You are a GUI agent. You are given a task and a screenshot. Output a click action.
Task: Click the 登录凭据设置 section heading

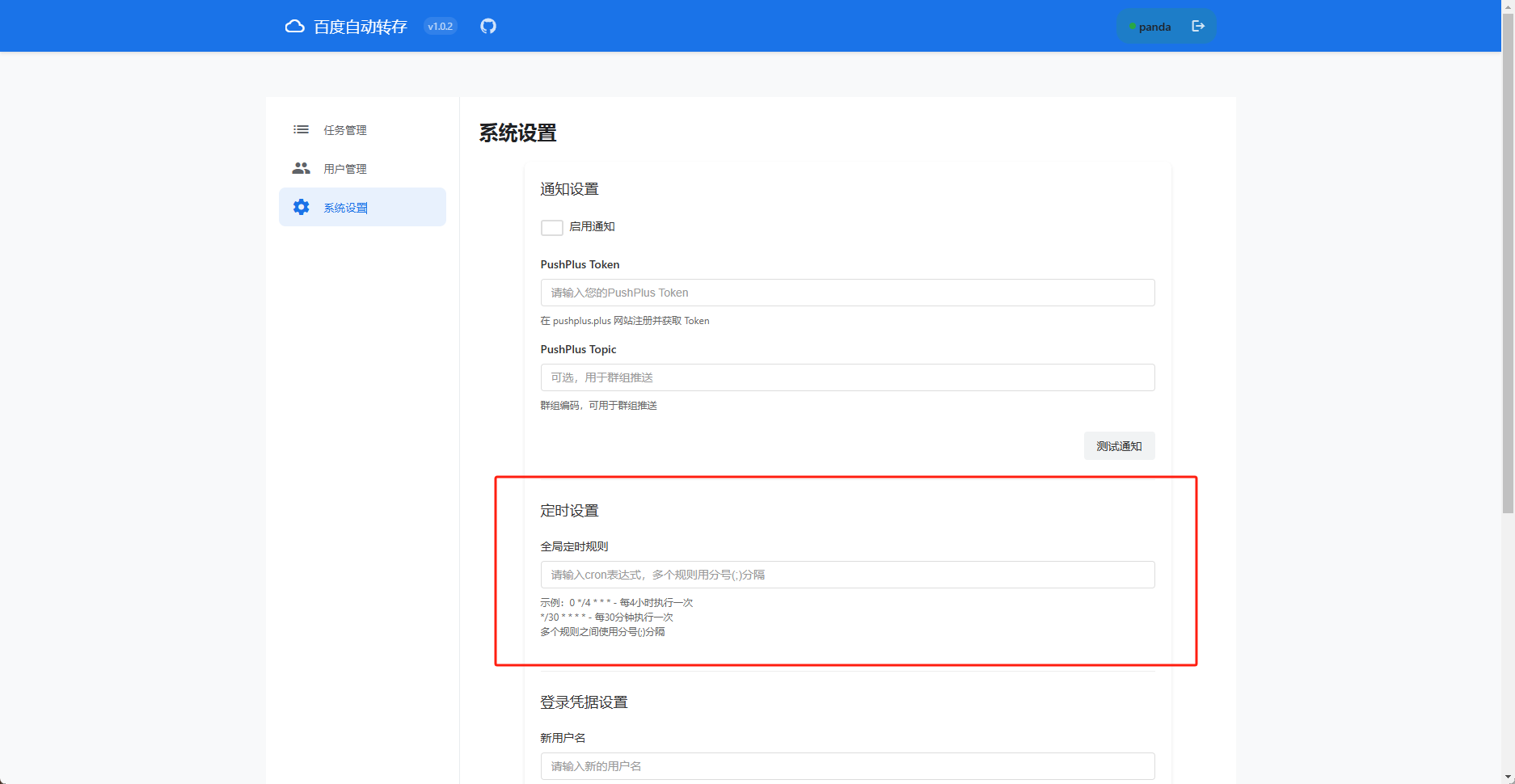[x=584, y=702]
